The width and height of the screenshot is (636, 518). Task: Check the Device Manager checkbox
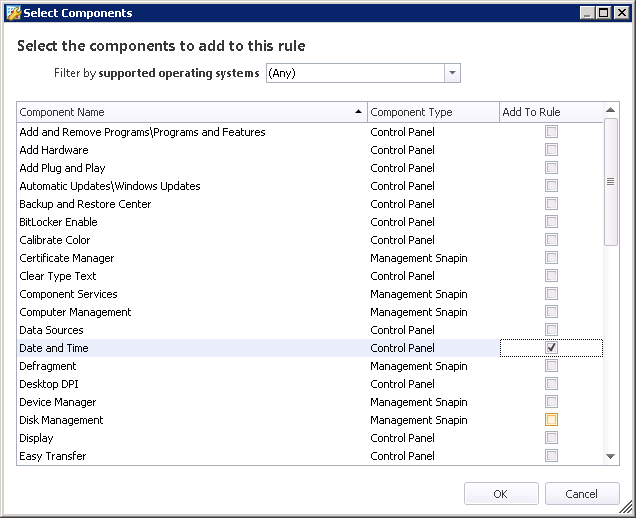[x=551, y=402]
